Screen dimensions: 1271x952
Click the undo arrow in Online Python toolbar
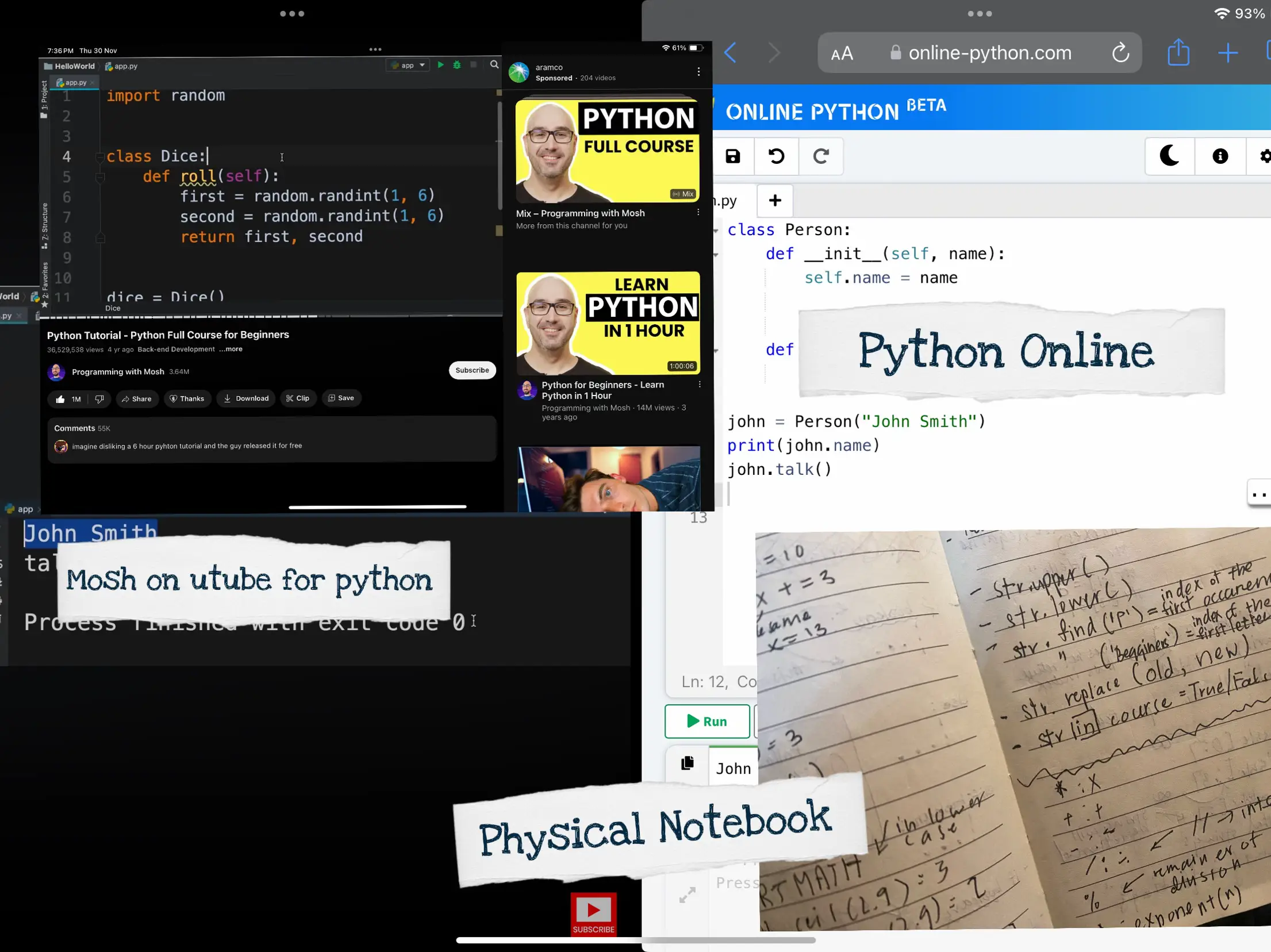point(776,156)
